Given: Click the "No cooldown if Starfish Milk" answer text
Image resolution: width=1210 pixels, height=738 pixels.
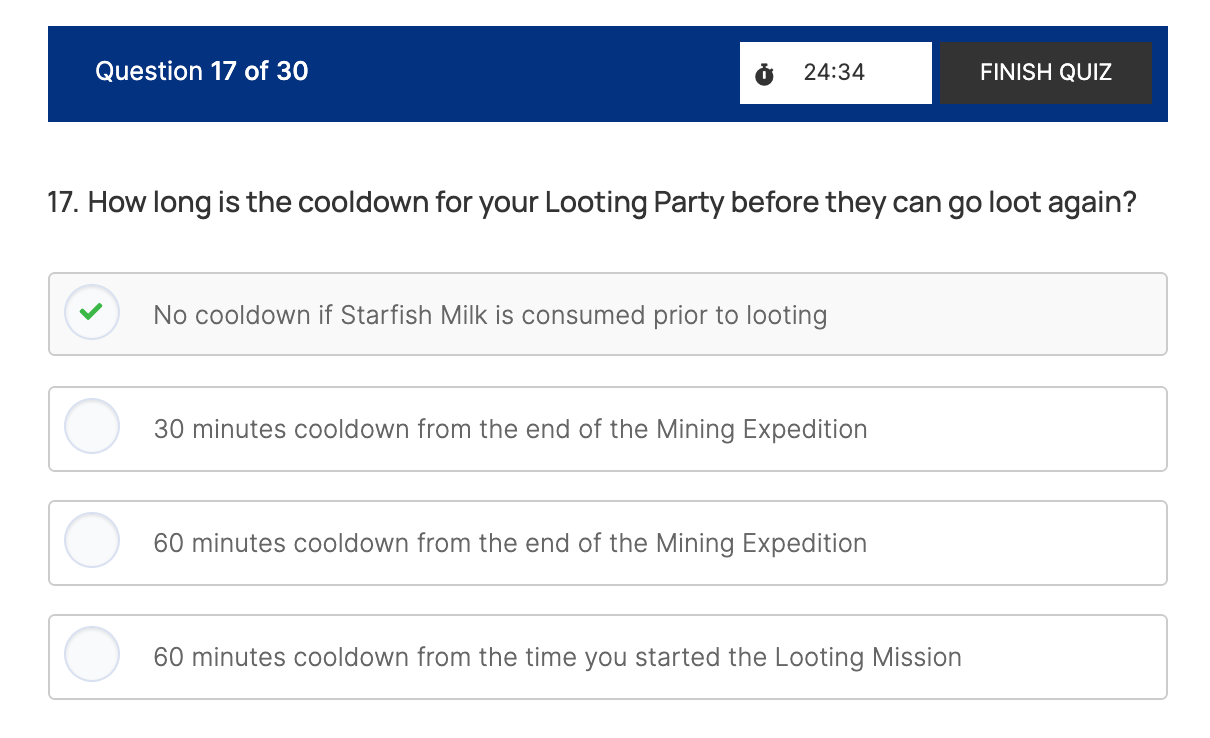Looking at the screenshot, I should [490, 315].
